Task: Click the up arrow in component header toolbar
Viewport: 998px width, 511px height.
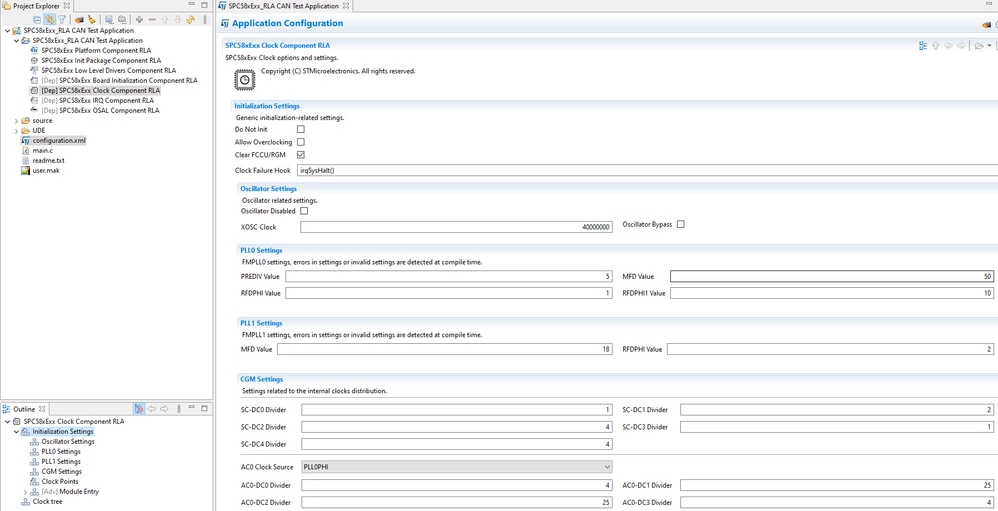Action: [936, 46]
